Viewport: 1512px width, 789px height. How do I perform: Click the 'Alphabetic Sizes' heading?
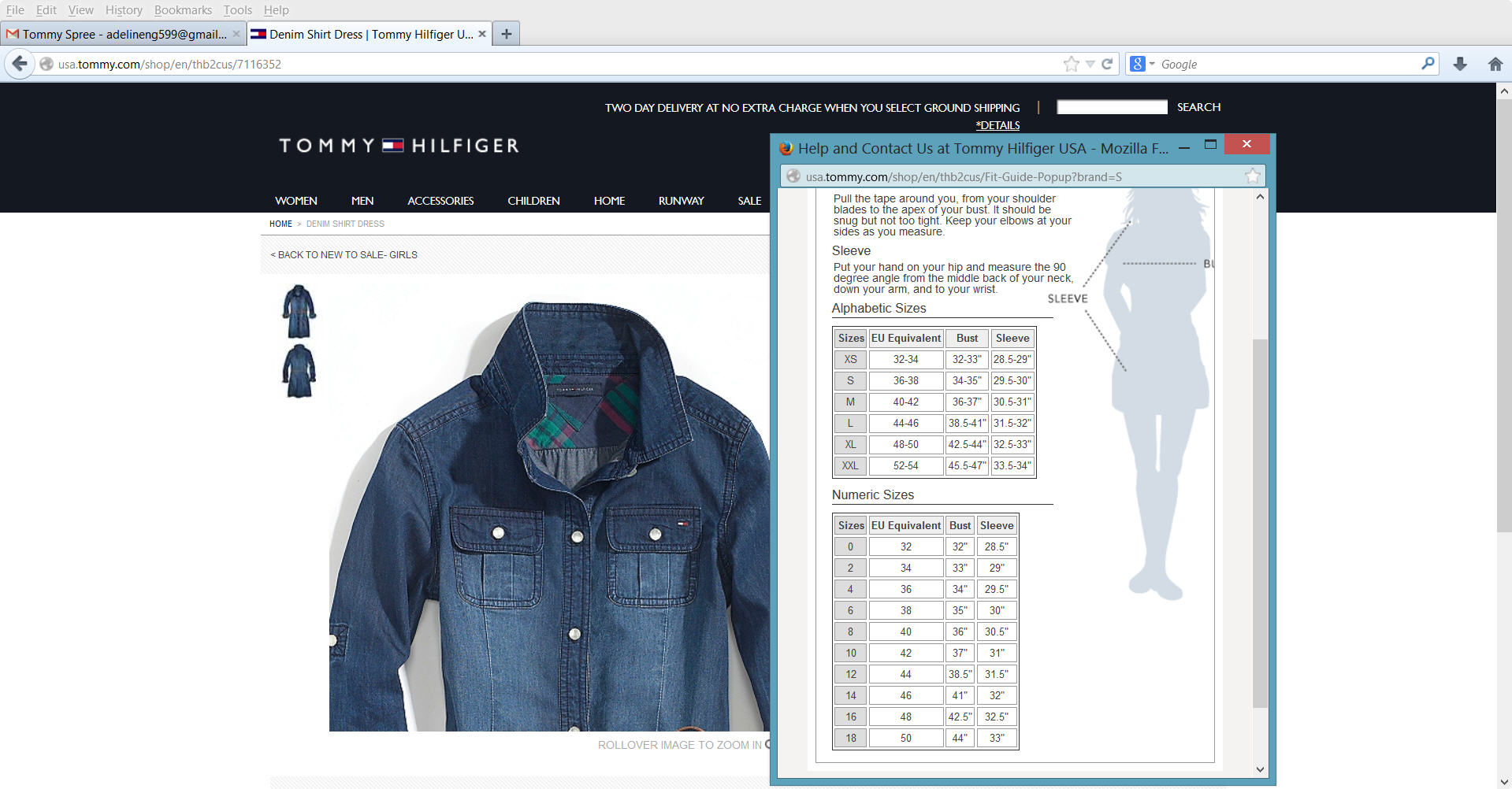879,308
